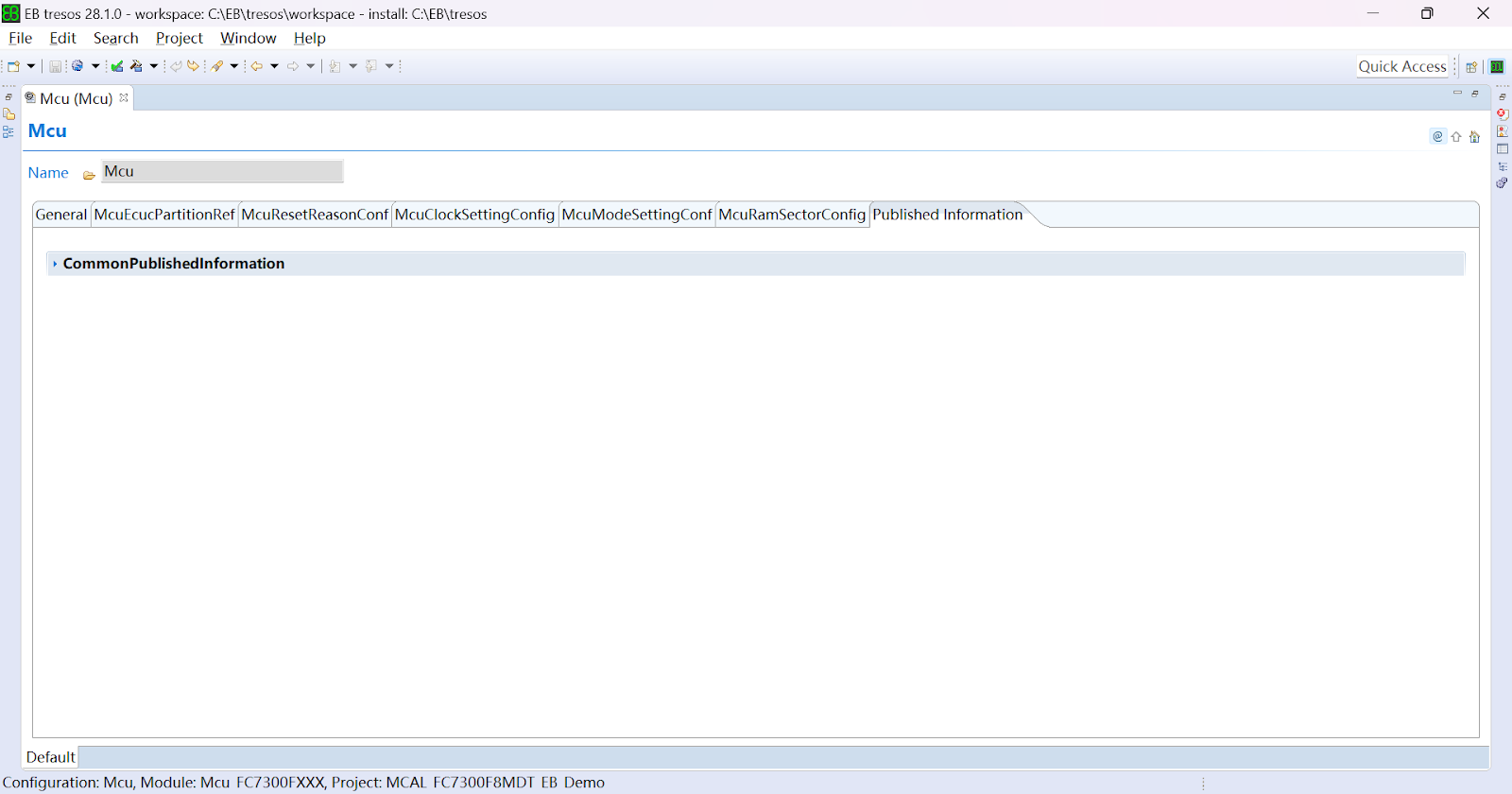
Task: Open the Error Log sidebar icon
Action: (x=1503, y=114)
